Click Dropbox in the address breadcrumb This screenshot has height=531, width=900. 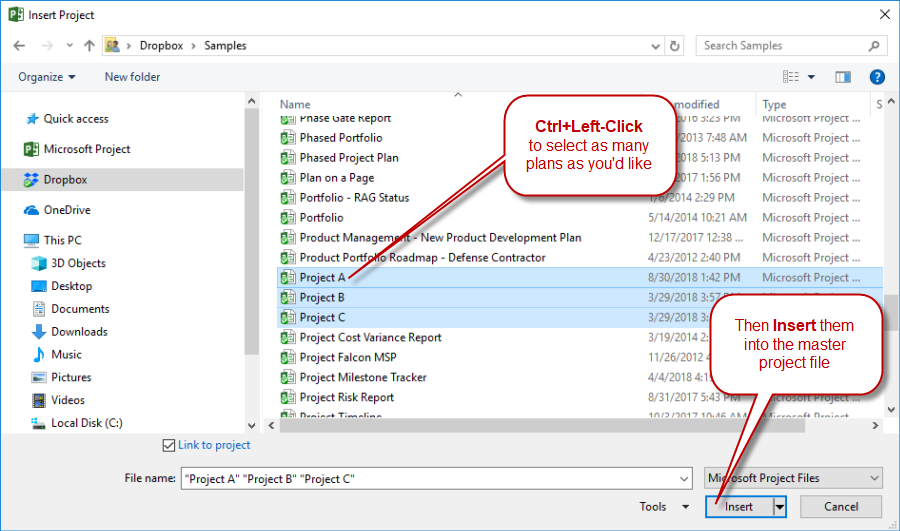pos(161,46)
